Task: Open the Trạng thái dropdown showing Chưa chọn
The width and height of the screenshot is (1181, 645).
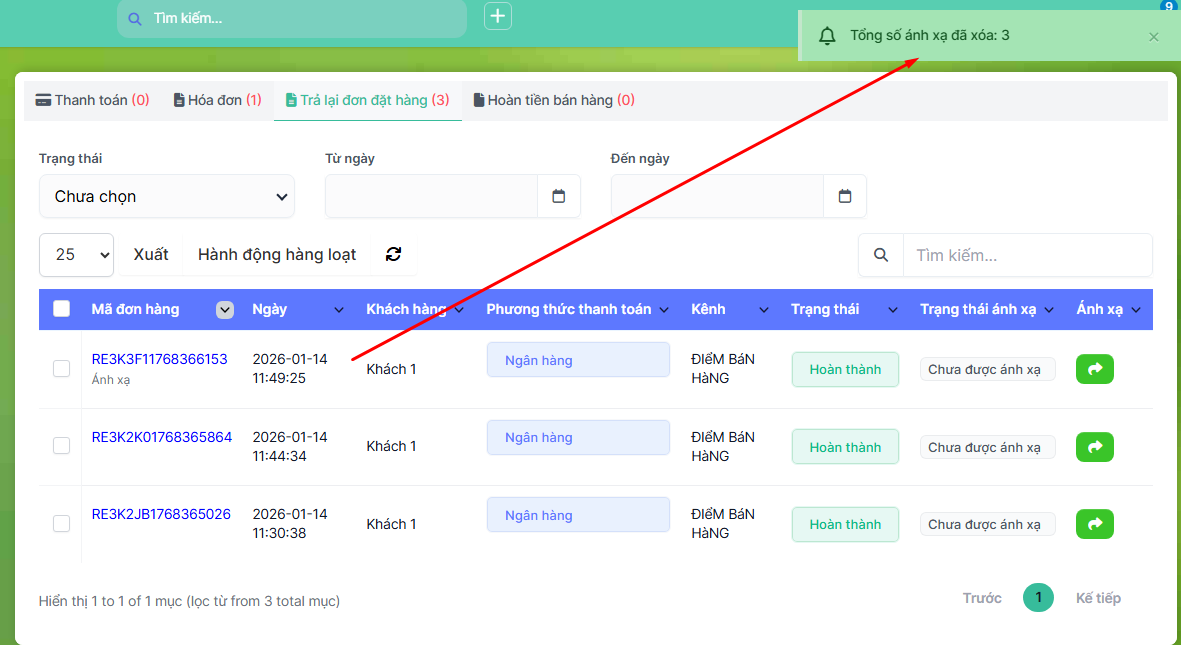Action: [167, 197]
